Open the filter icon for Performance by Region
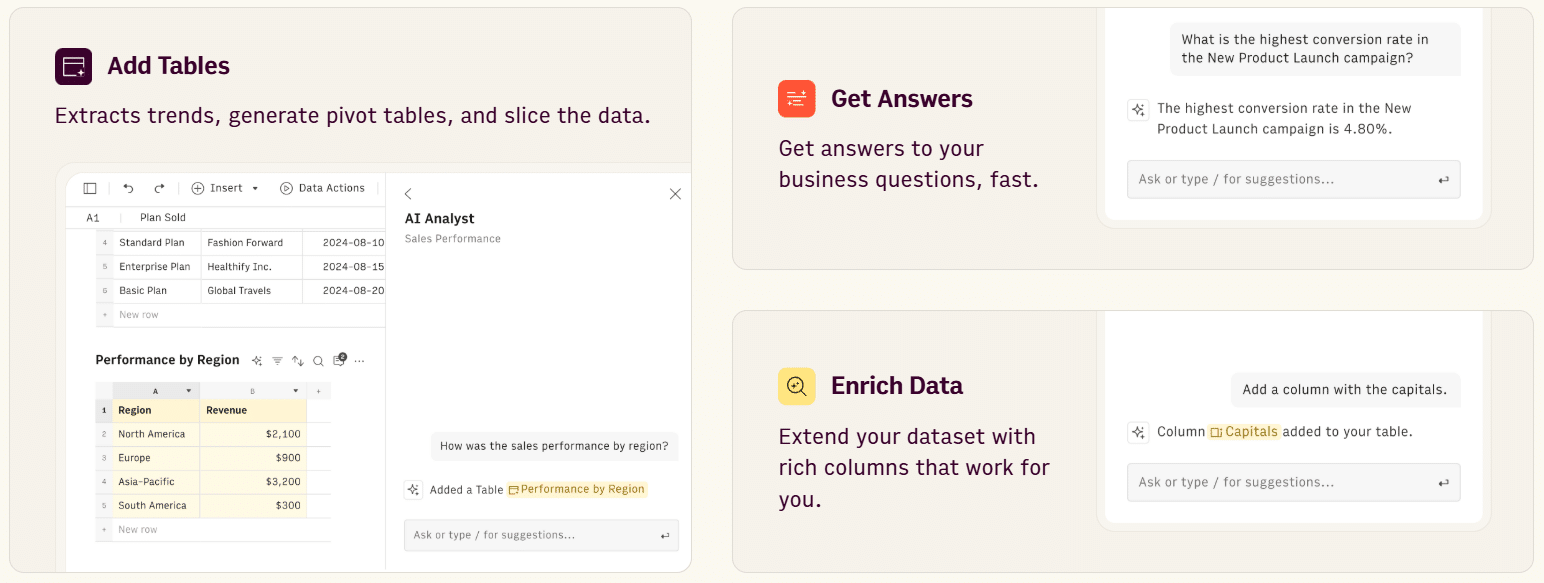The image size is (1544, 583). pyautogui.click(x=277, y=360)
